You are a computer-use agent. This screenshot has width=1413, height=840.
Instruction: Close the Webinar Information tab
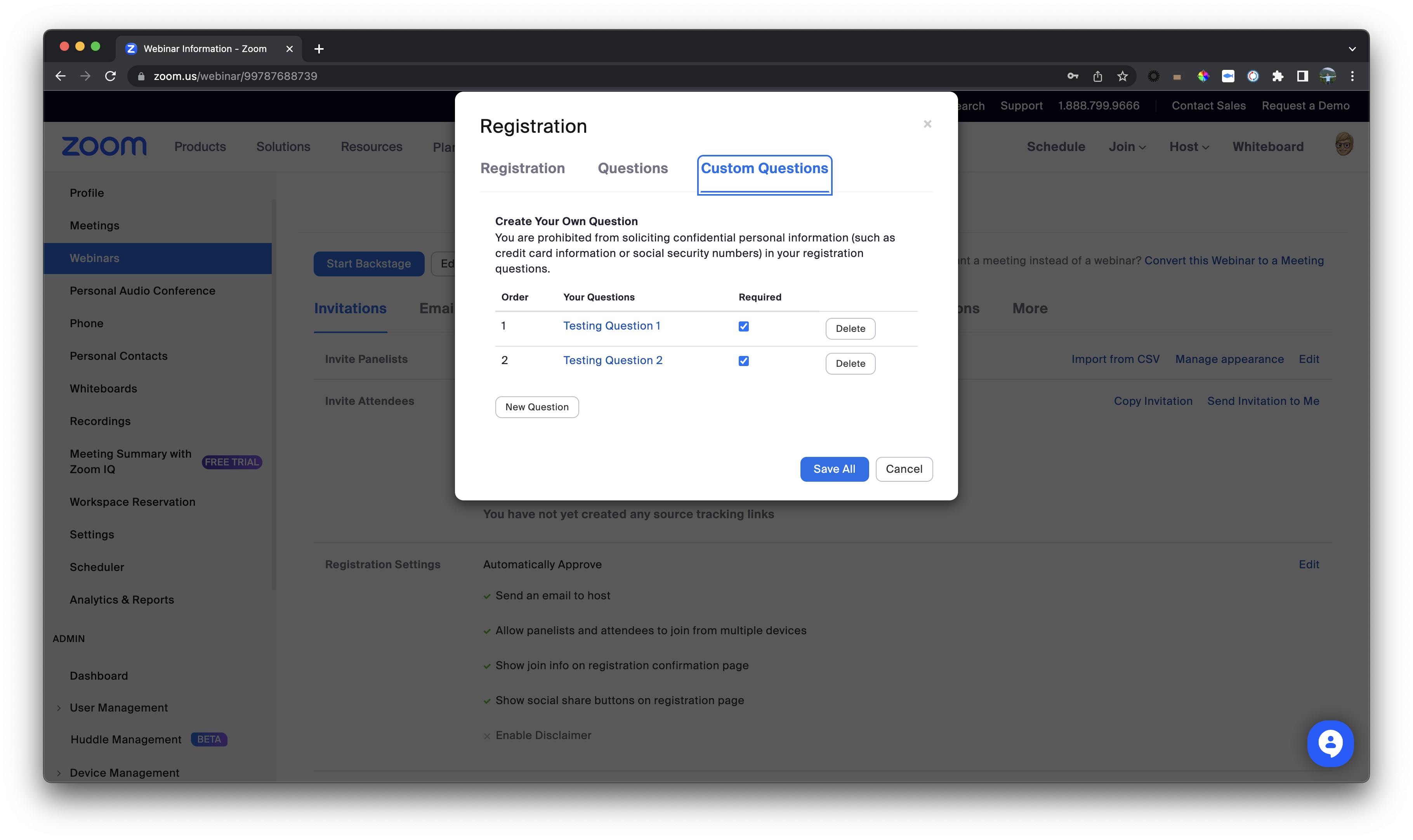click(289, 49)
